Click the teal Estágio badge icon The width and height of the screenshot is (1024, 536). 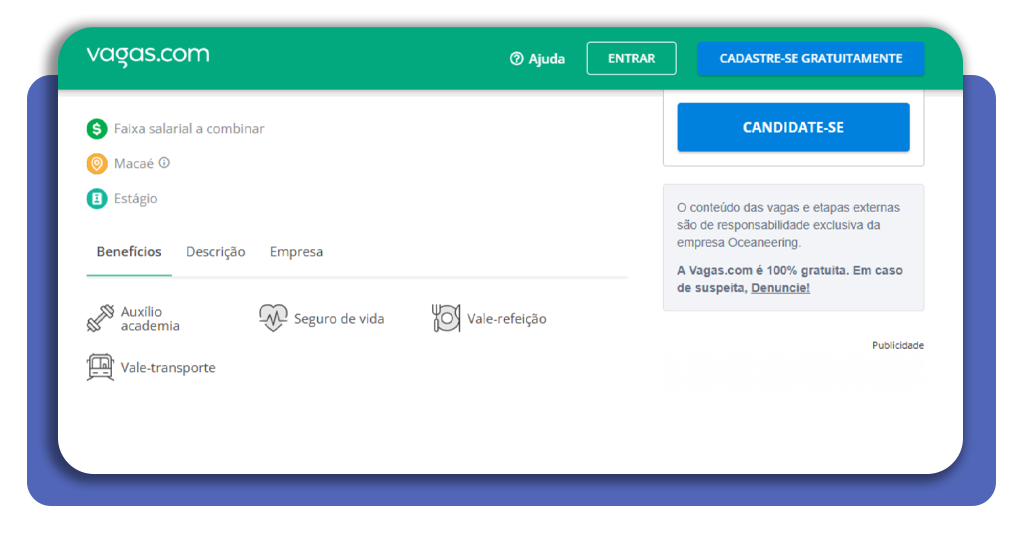[x=97, y=199]
